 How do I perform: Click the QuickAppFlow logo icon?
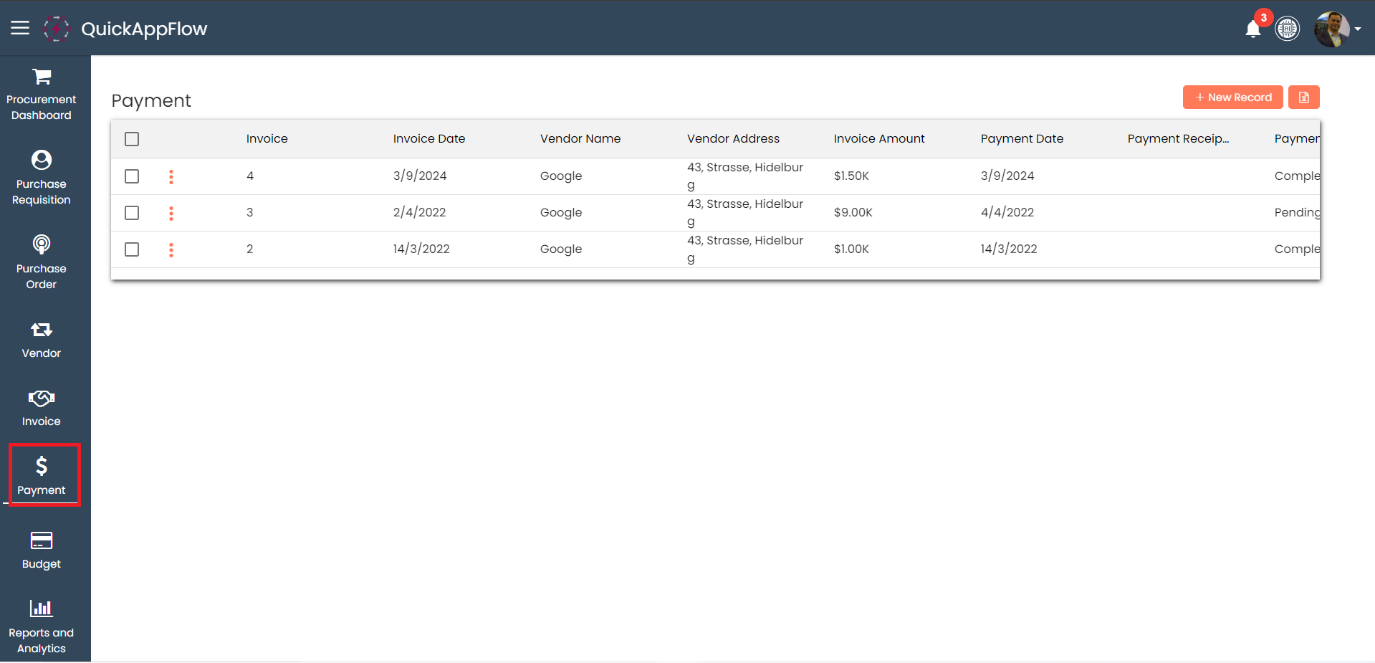[57, 28]
